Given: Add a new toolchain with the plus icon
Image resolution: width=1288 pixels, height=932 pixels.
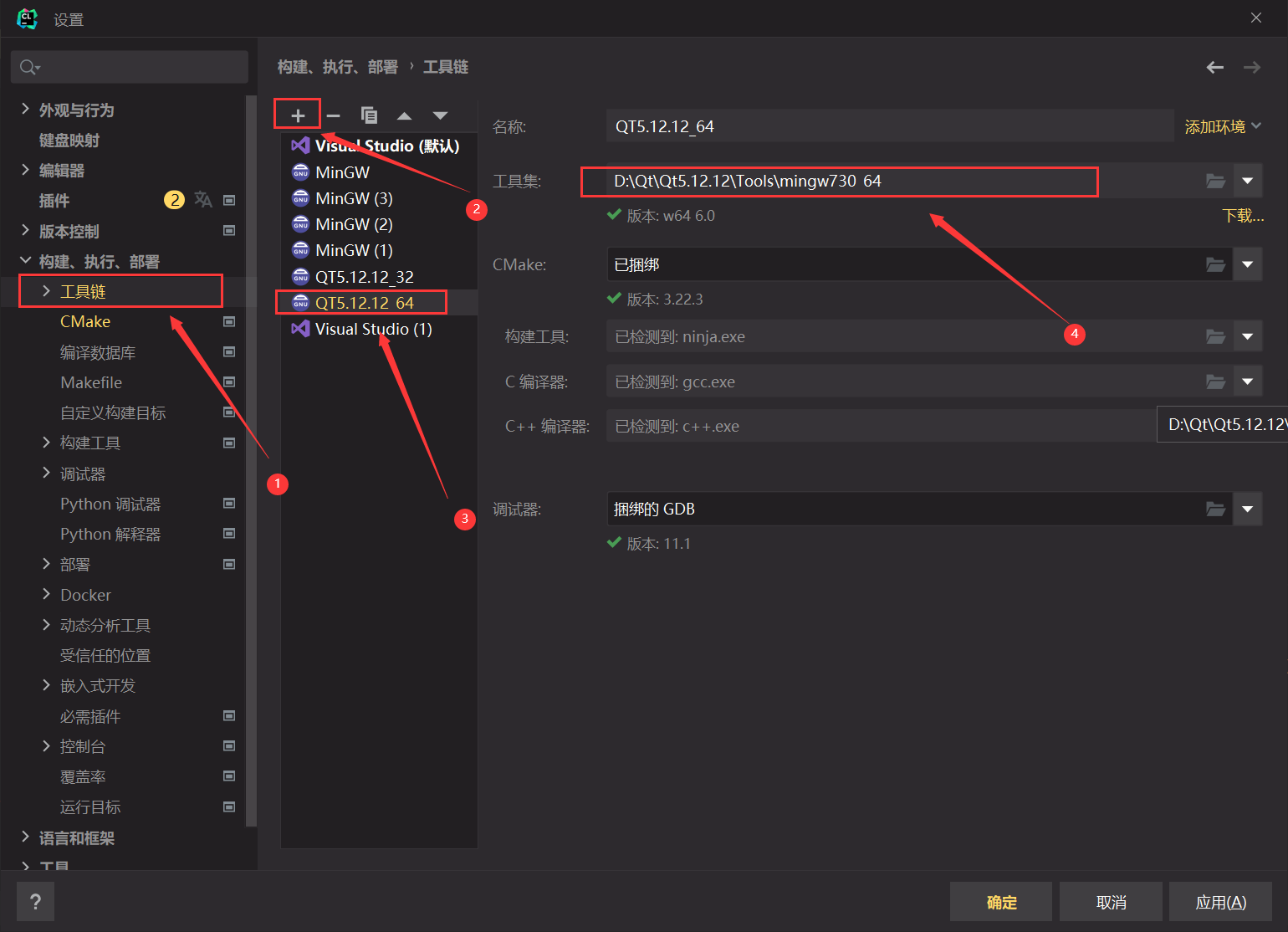Looking at the screenshot, I should [x=297, y=115].
